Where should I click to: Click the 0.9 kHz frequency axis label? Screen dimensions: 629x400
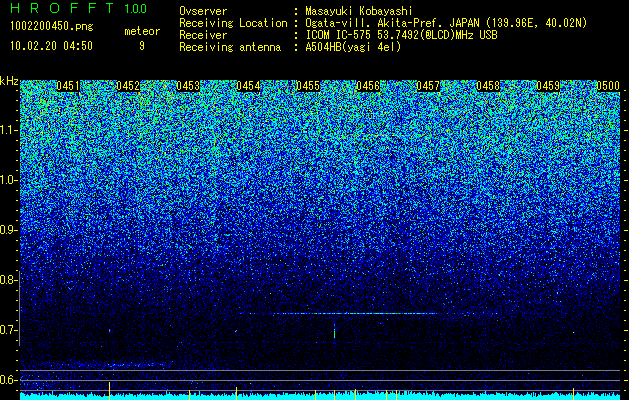coord(9,230)
